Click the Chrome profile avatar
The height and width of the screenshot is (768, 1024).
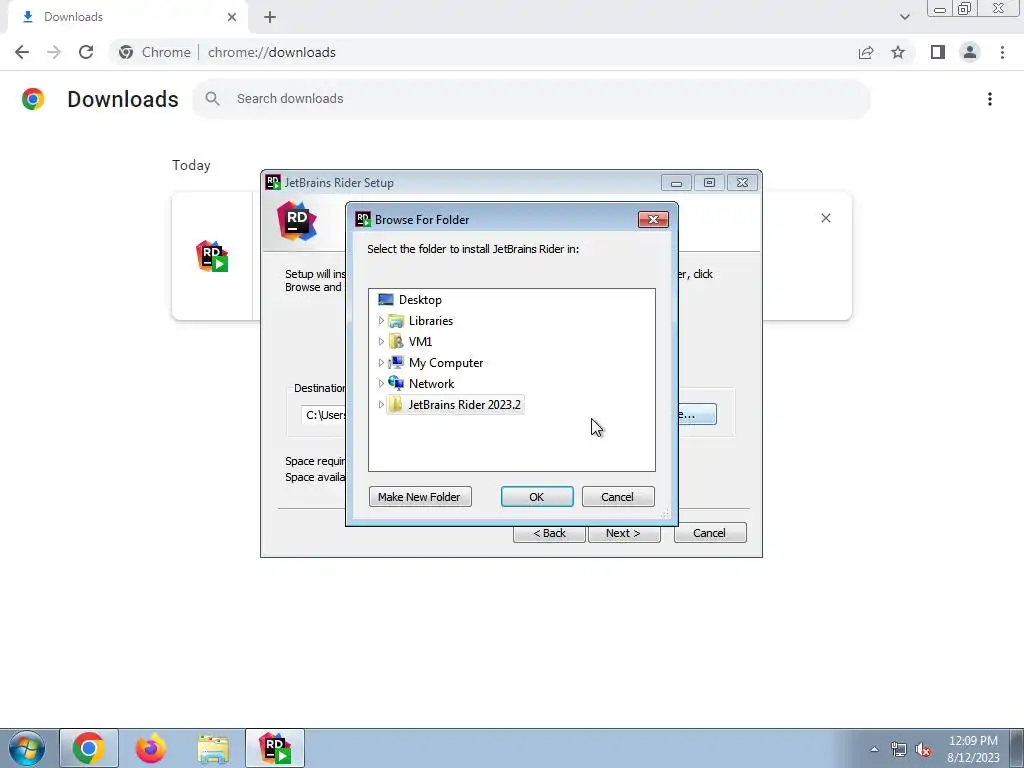969,52
